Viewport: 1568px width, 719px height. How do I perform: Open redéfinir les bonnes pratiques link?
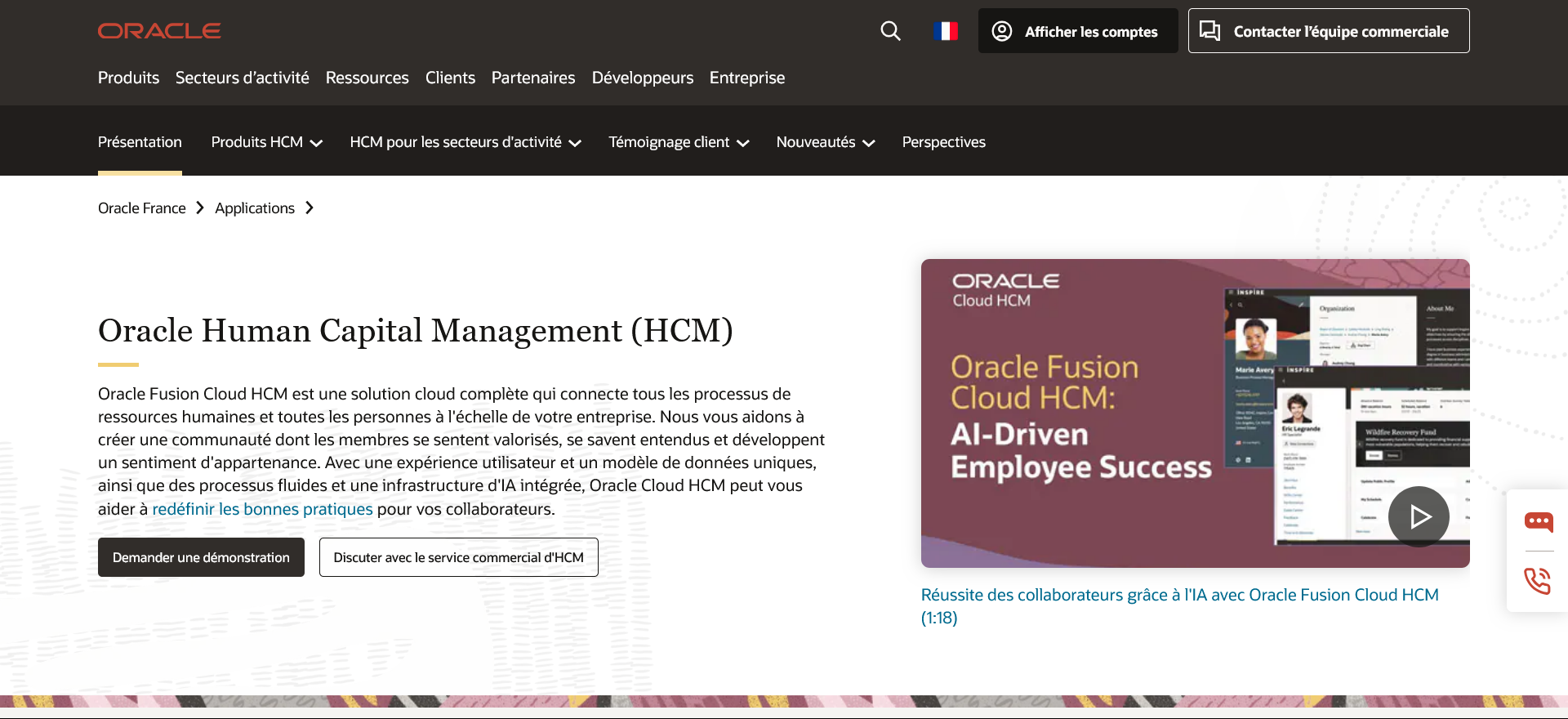pyautogui.click(x=262, y=509)
